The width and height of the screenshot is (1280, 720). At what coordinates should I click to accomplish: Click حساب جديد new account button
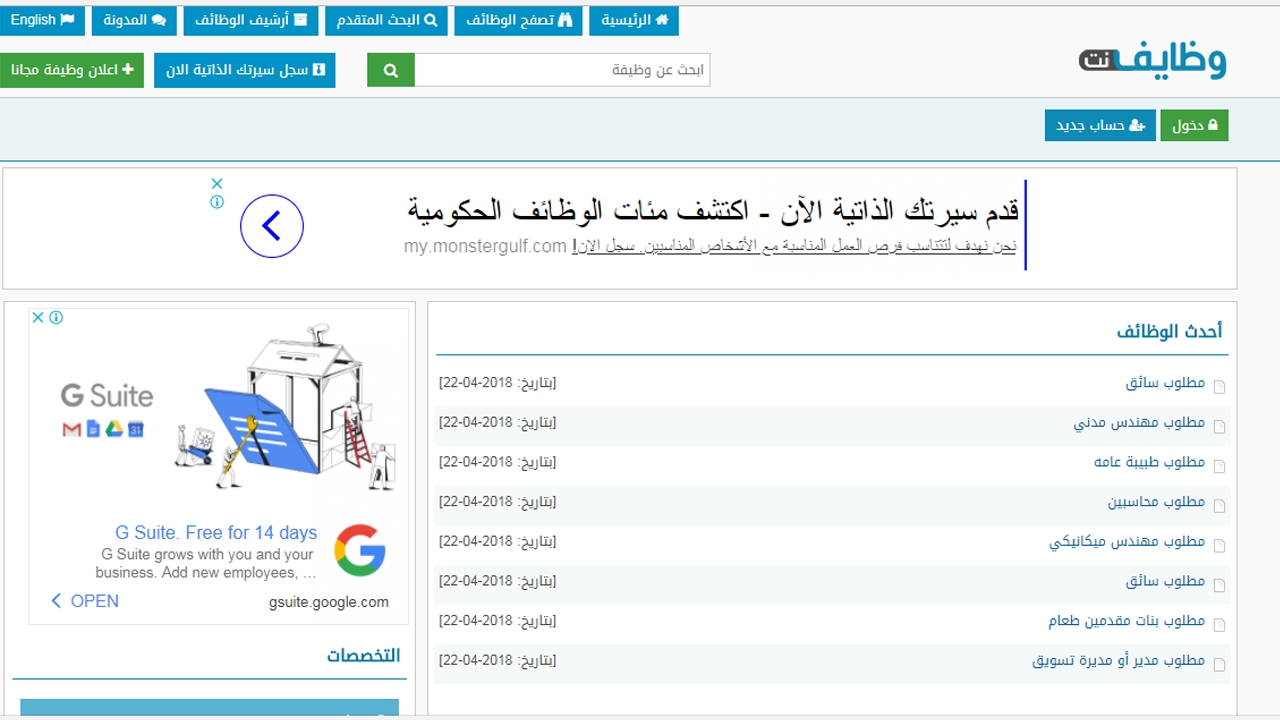point(1100,126)
